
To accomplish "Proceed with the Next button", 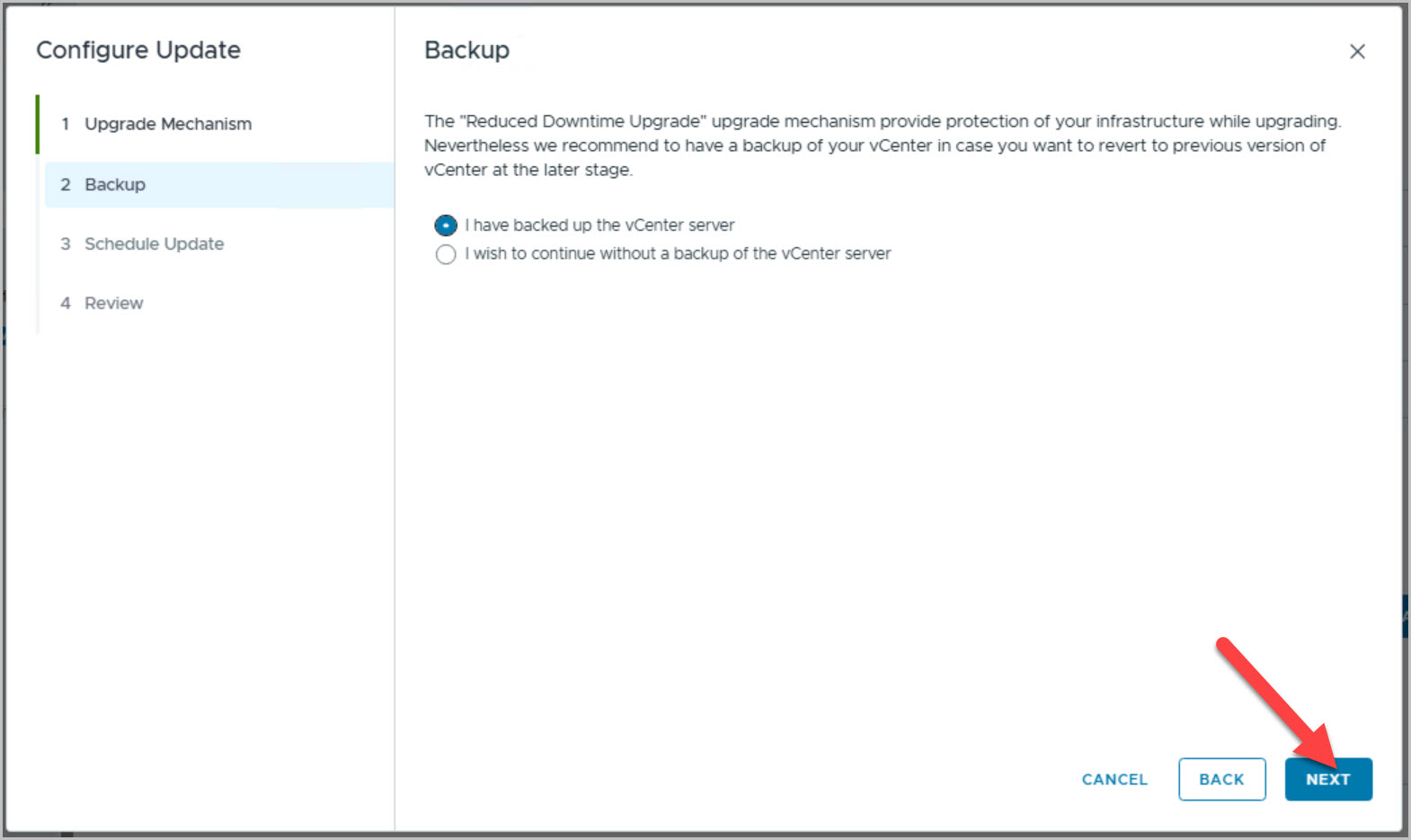I will pyautogui.click(x=1327, y=779).
